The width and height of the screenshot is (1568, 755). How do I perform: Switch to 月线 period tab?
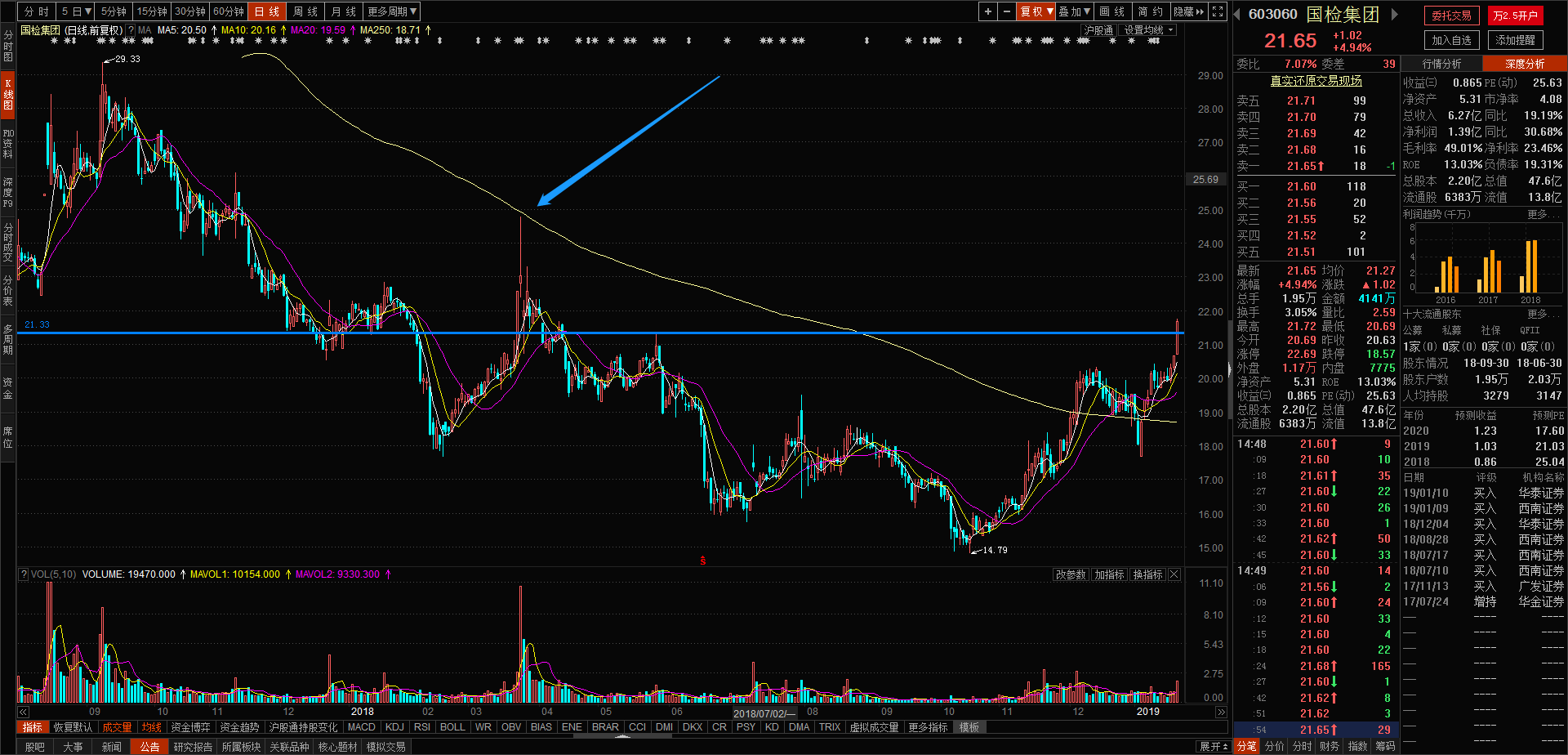(x=344, y=11)
